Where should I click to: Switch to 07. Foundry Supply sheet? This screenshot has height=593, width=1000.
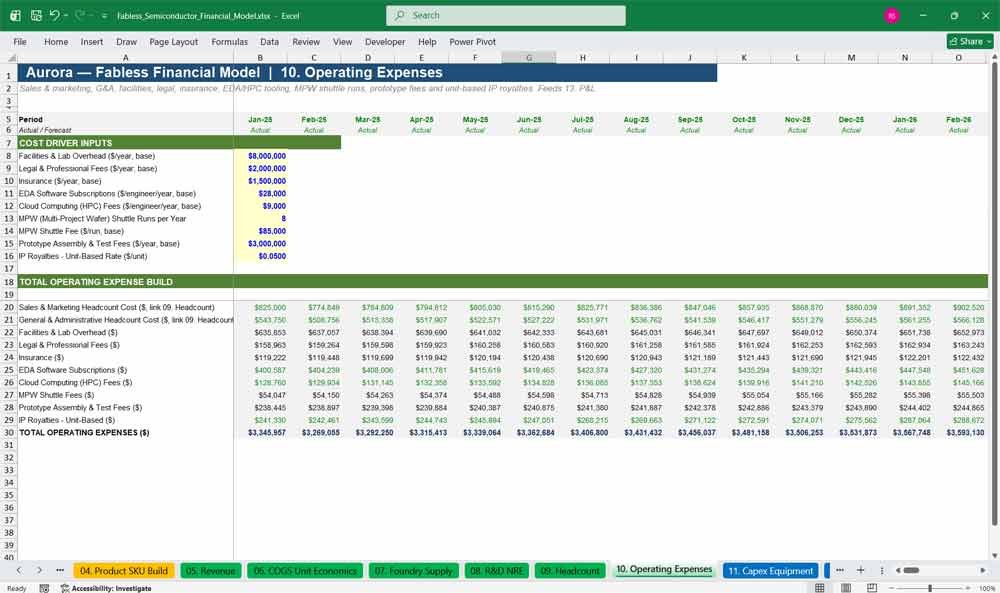pyautogui.click(x=413, y=571)
